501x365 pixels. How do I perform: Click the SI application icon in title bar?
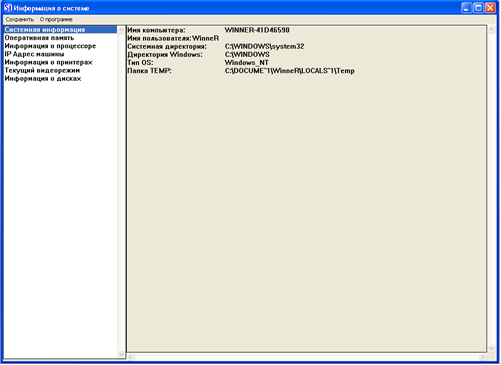click(x=8, y=8)
